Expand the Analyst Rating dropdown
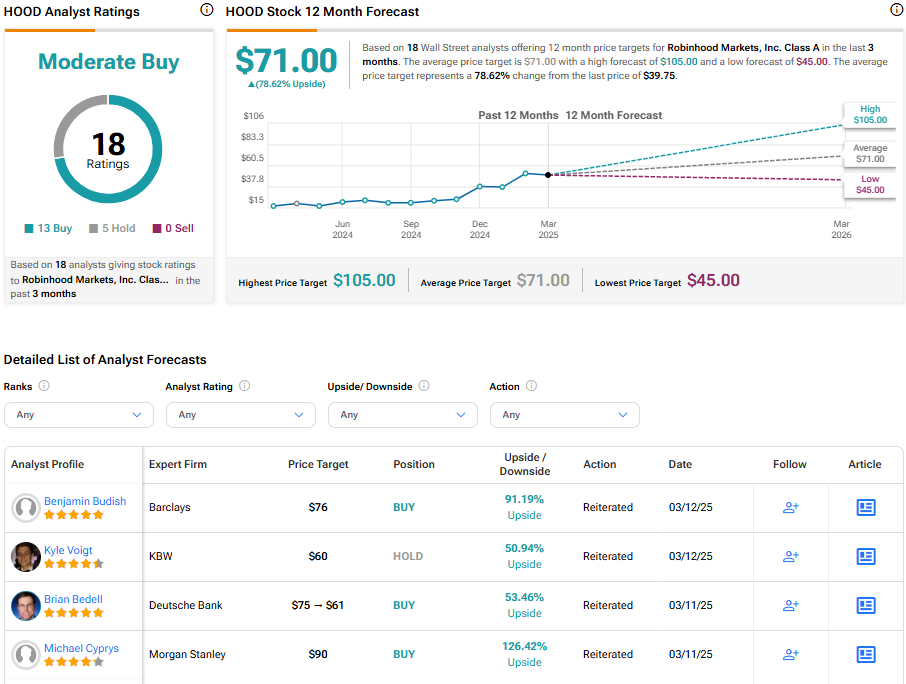 pyautogui.click(x=241, y=415)
